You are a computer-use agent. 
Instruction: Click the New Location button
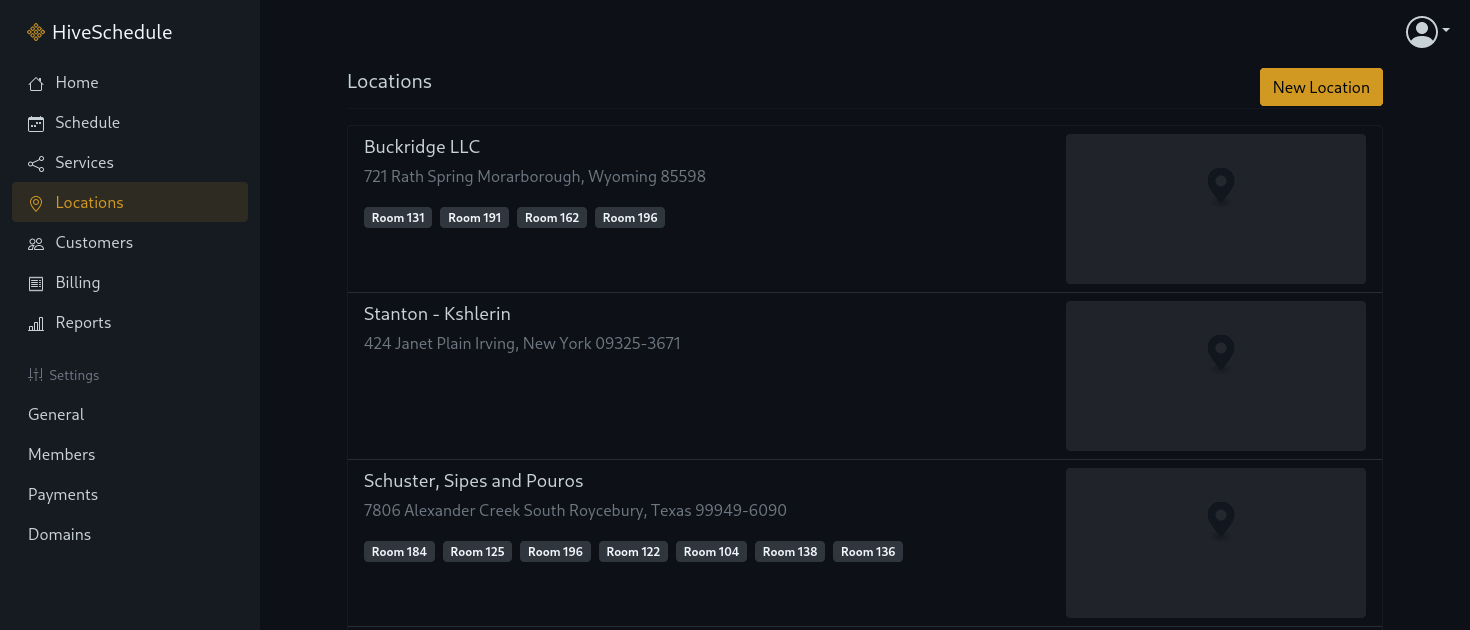pyautogui.click(x=1320, y=87)
